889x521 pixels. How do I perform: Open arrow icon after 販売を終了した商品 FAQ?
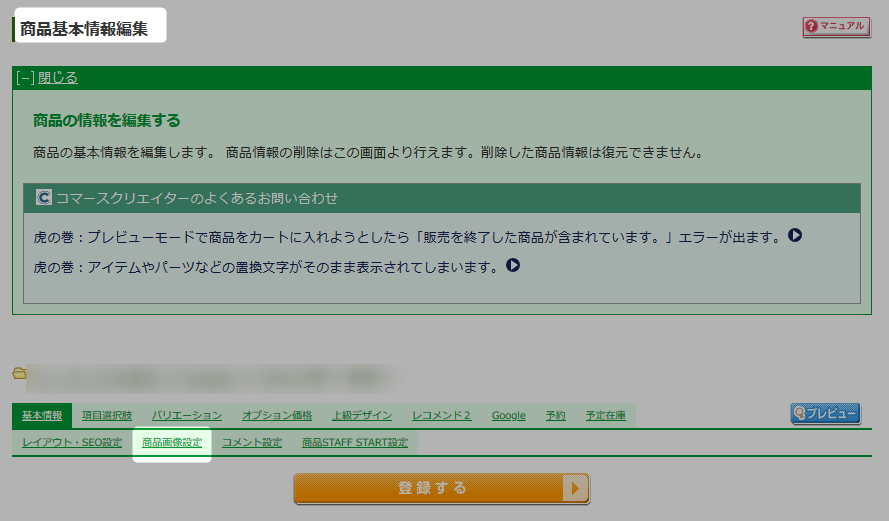click(795, 235)
